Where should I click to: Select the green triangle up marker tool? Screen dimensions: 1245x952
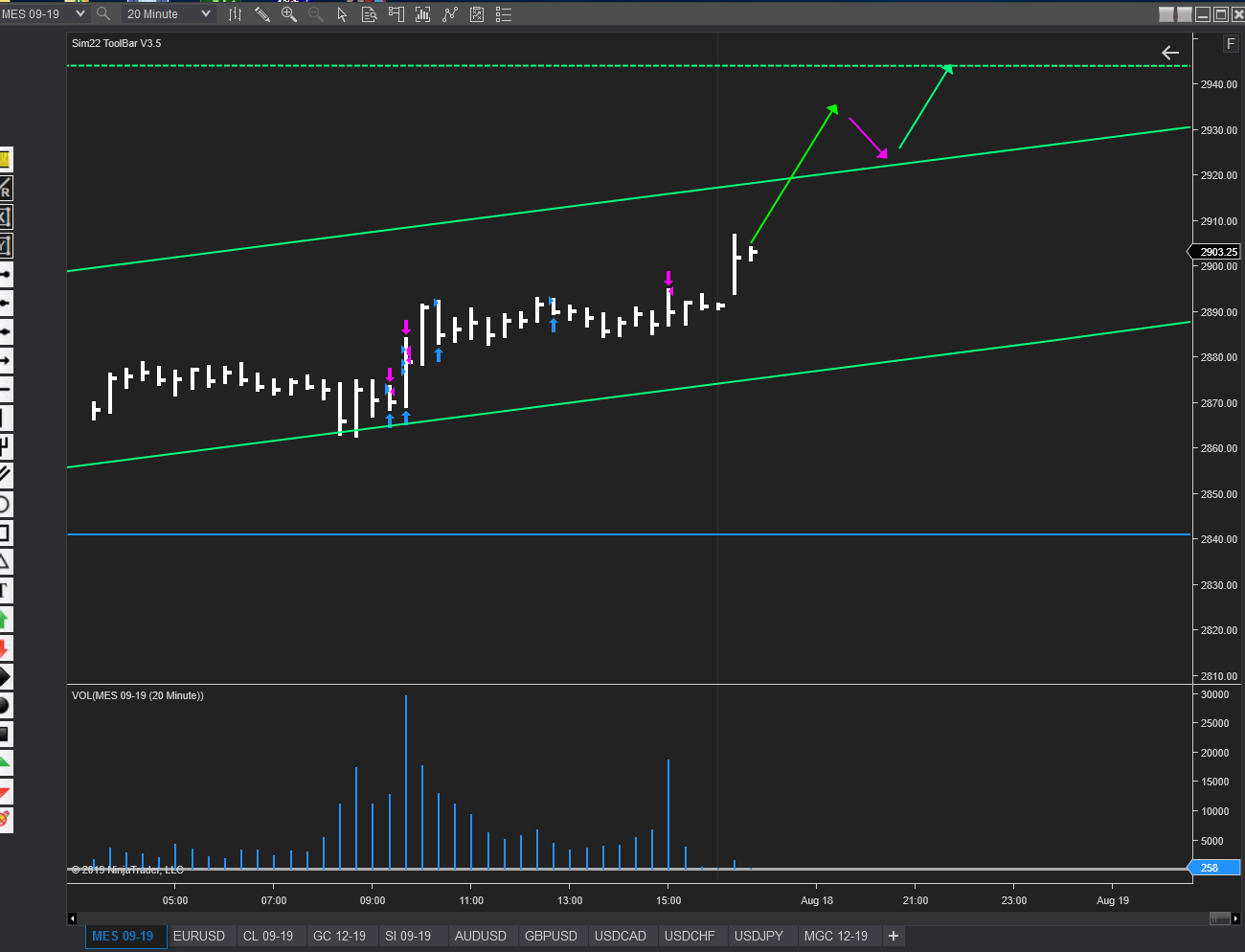click(x=5, y=762)
